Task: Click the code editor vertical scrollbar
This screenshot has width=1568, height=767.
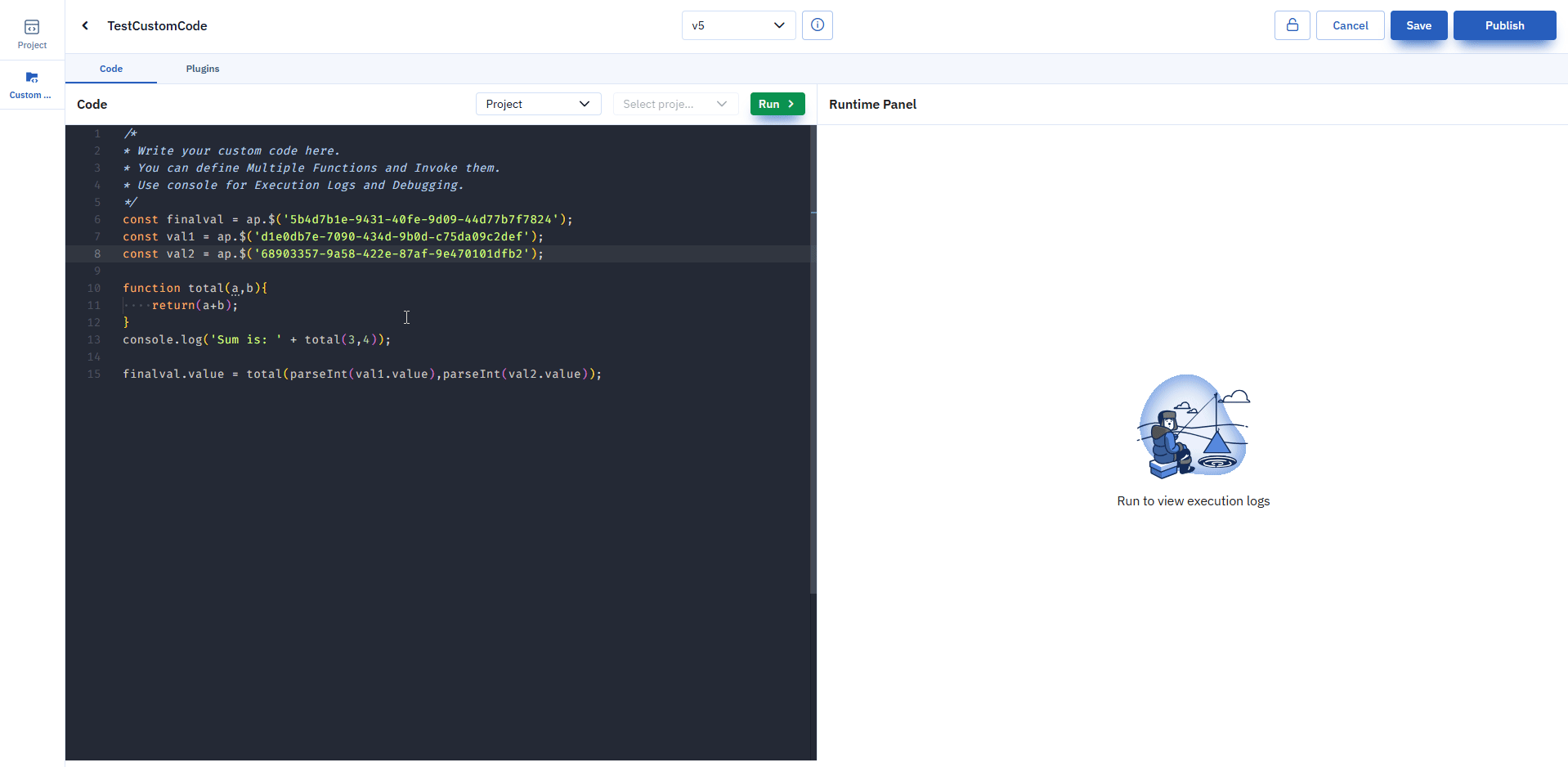Action: point(813,360)
